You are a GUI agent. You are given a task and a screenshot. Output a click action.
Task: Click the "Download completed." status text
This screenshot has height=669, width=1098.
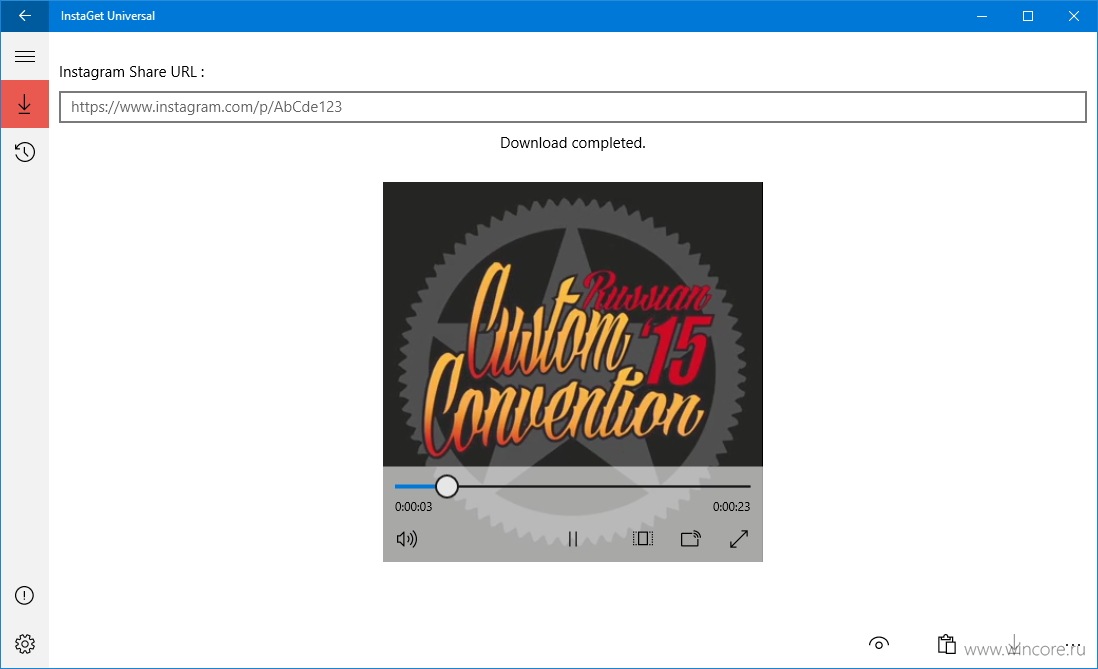[573, 143]
